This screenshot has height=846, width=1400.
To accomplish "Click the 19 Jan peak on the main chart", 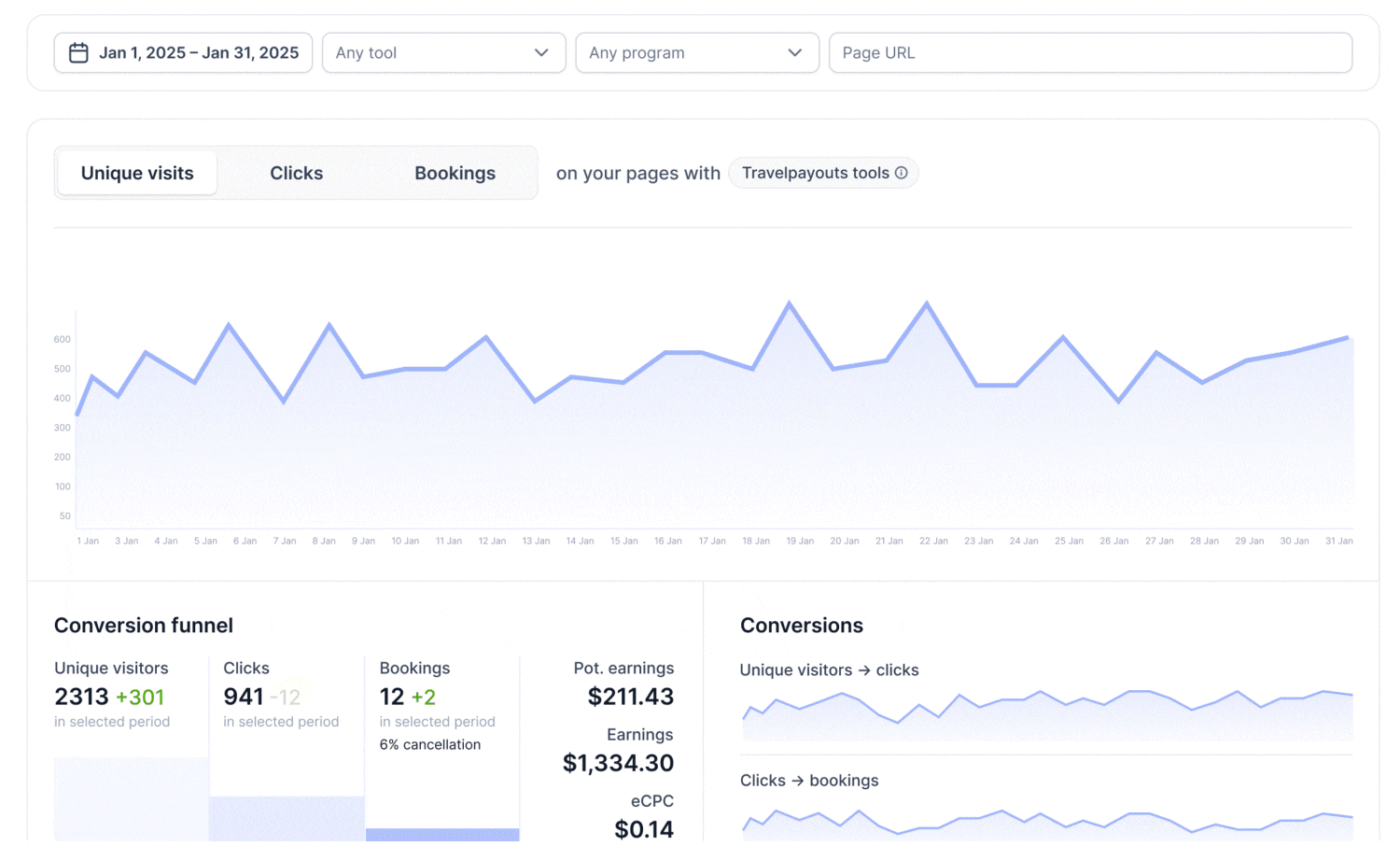I will click(790, 303).
